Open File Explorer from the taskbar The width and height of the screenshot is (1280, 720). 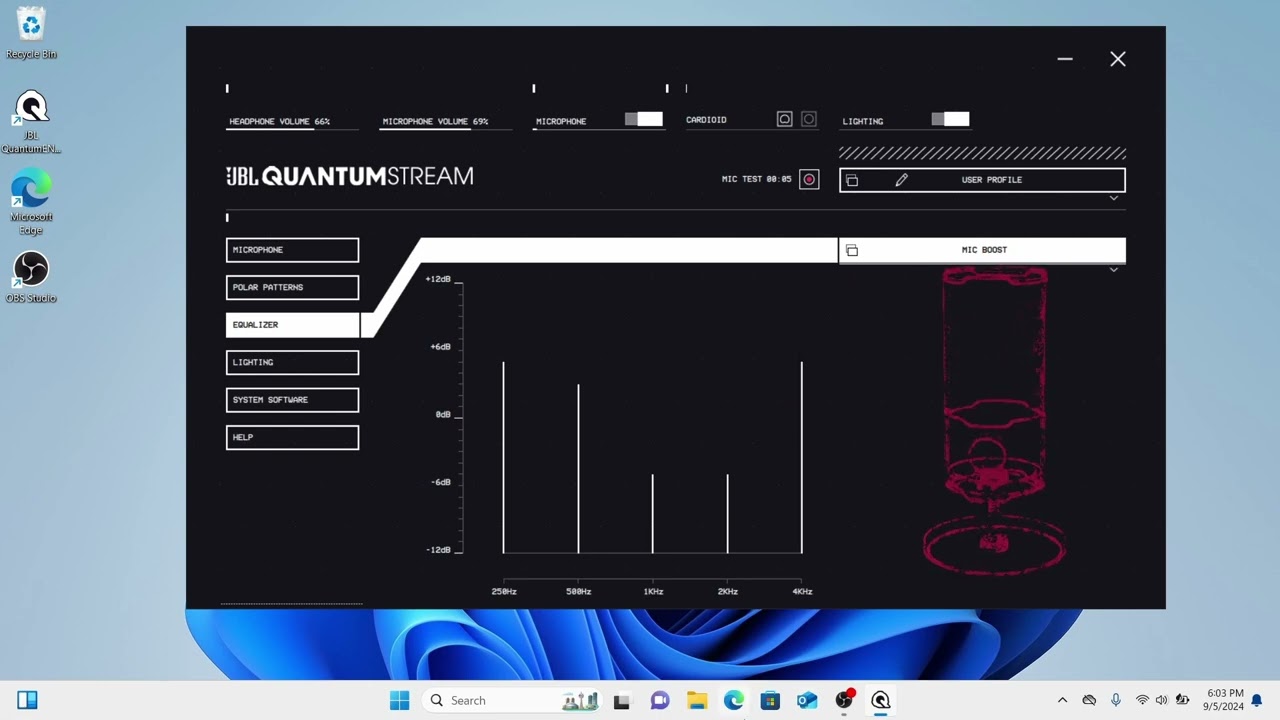coord(697,700)
